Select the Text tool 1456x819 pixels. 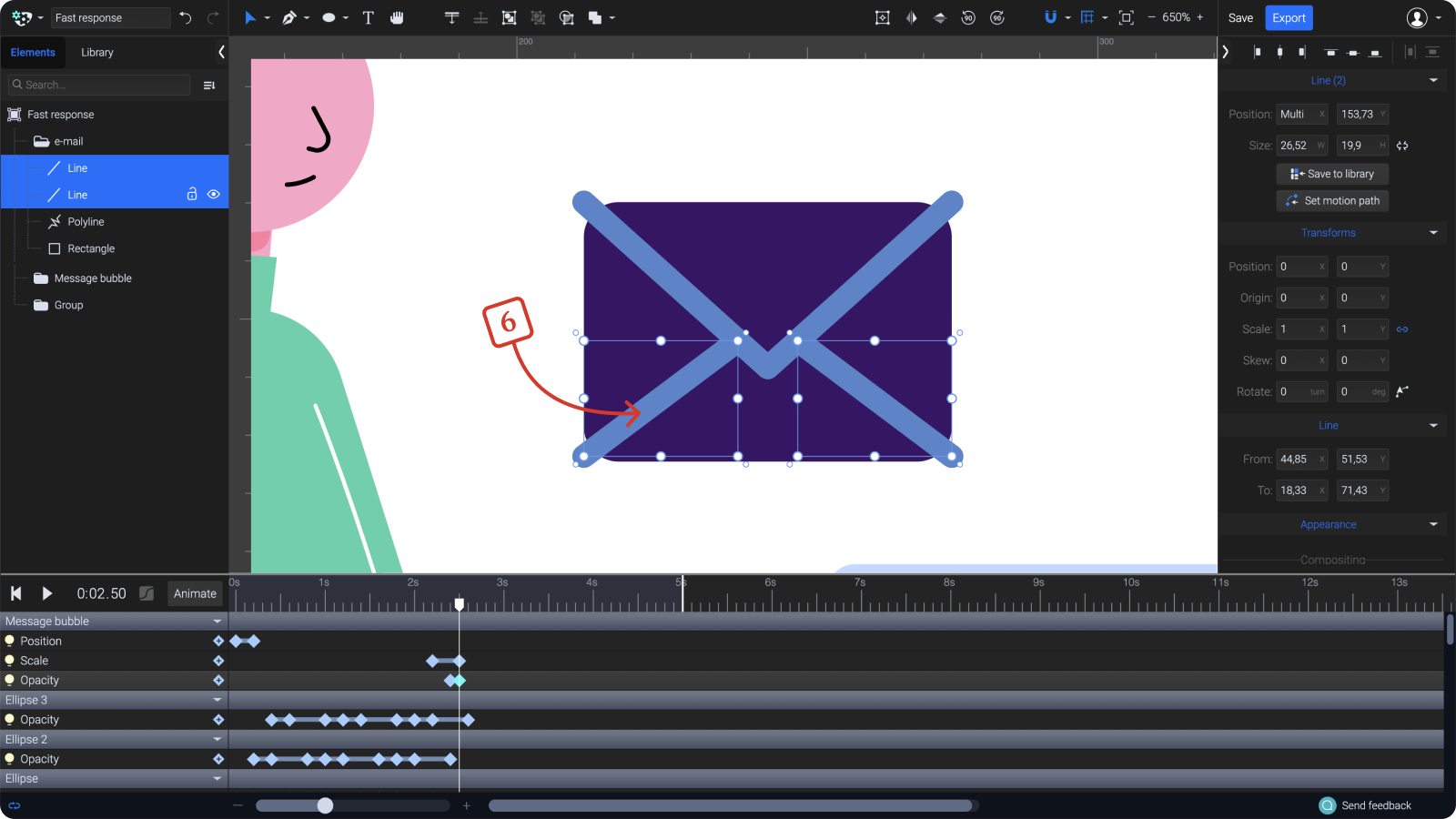(368, 17)
